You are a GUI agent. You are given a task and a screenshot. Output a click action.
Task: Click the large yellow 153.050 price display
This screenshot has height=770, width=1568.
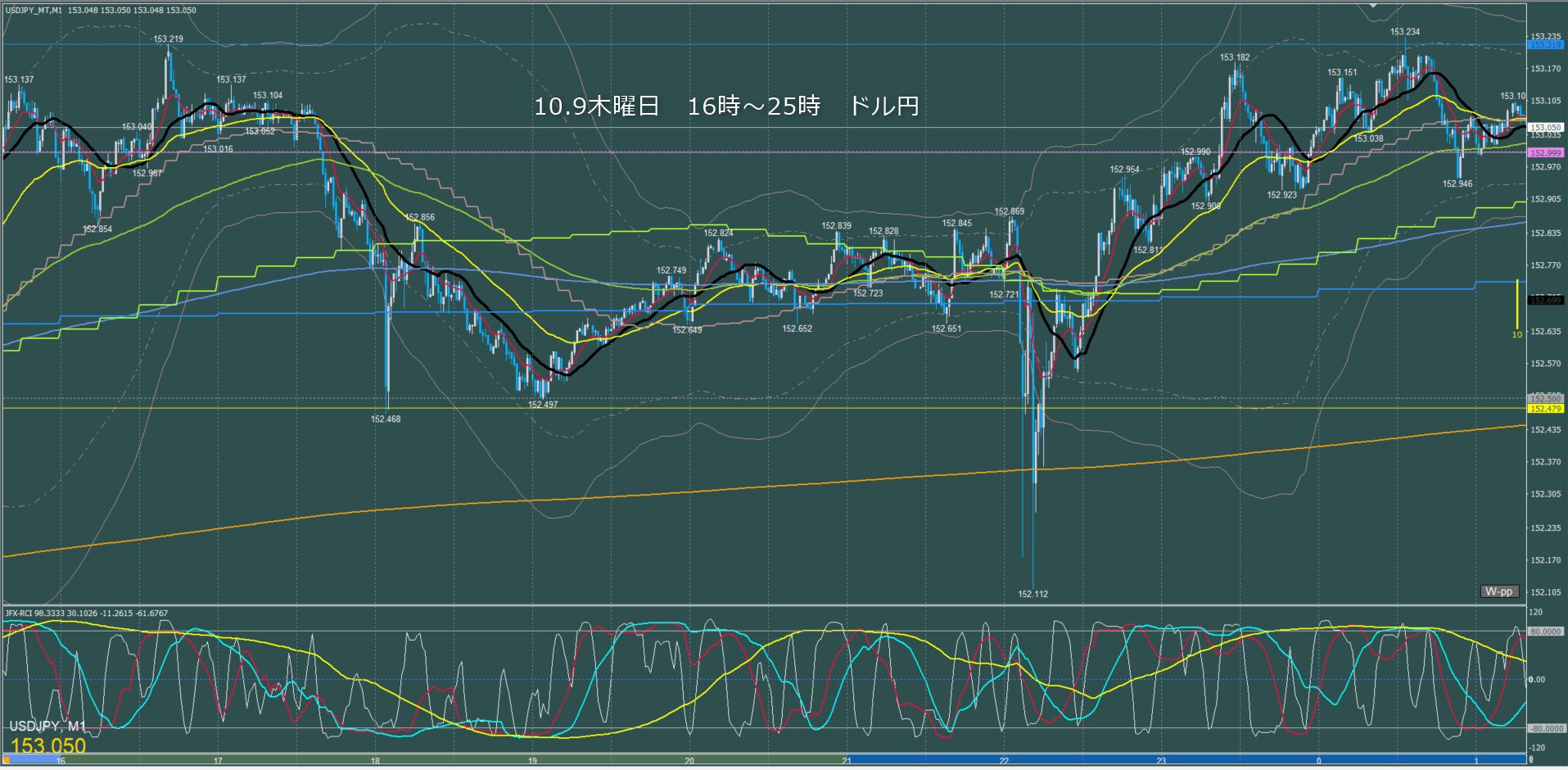point(47,745)
